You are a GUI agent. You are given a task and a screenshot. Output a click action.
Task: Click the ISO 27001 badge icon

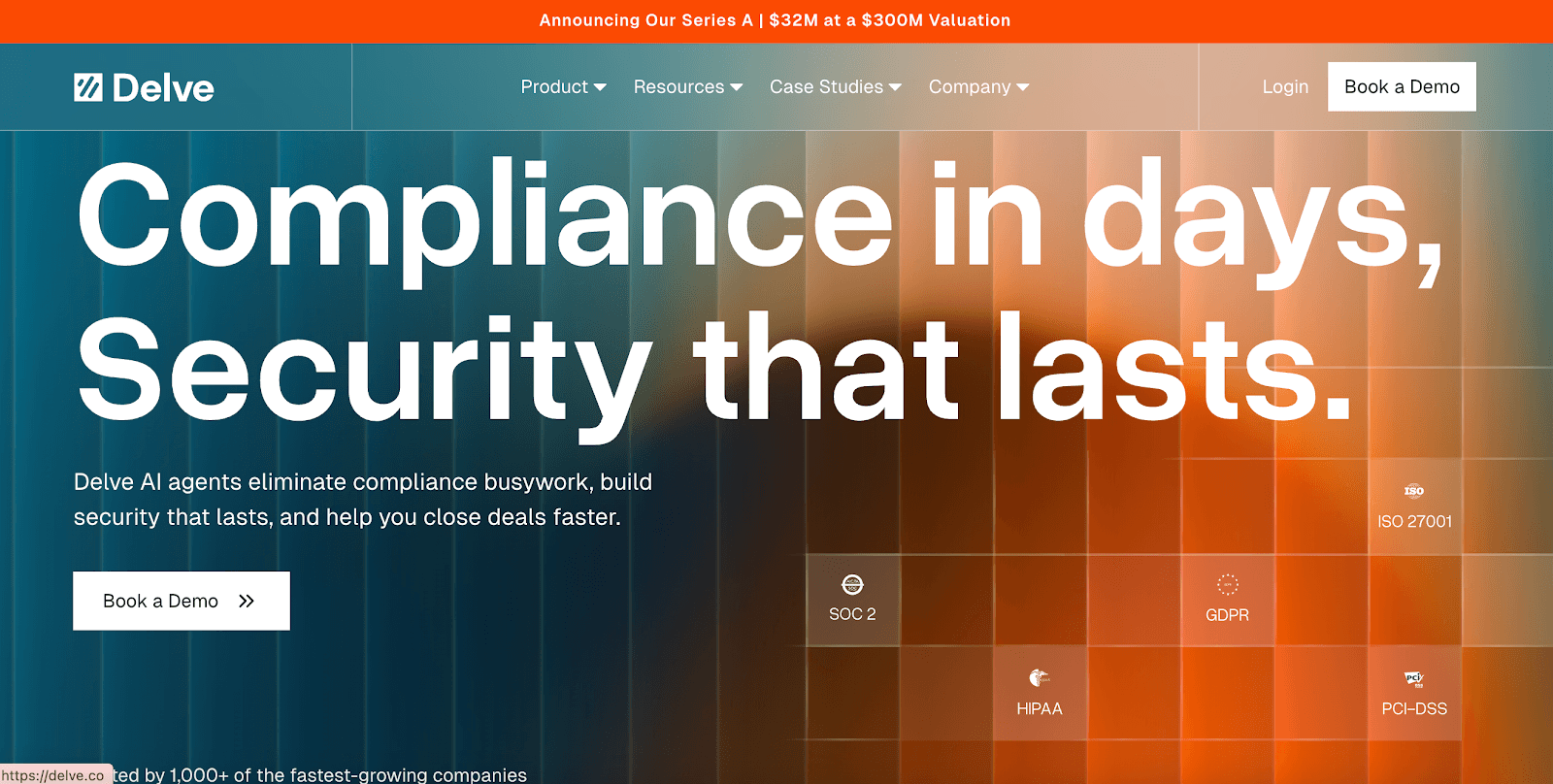(x=1414, y=490)
